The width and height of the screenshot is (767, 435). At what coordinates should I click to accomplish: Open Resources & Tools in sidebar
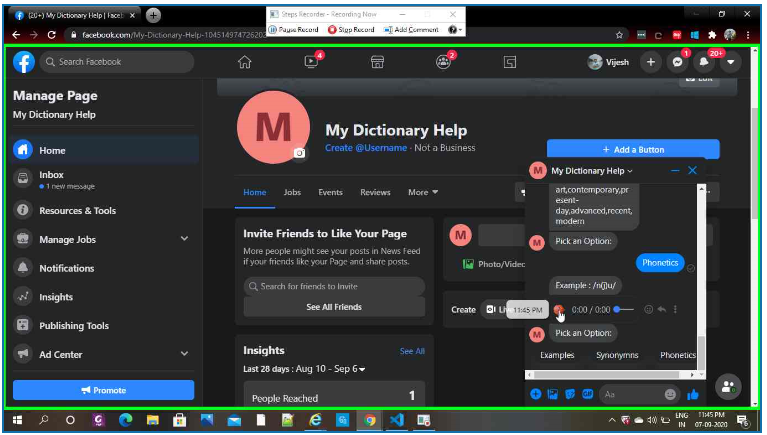click(x=104, y=210)
